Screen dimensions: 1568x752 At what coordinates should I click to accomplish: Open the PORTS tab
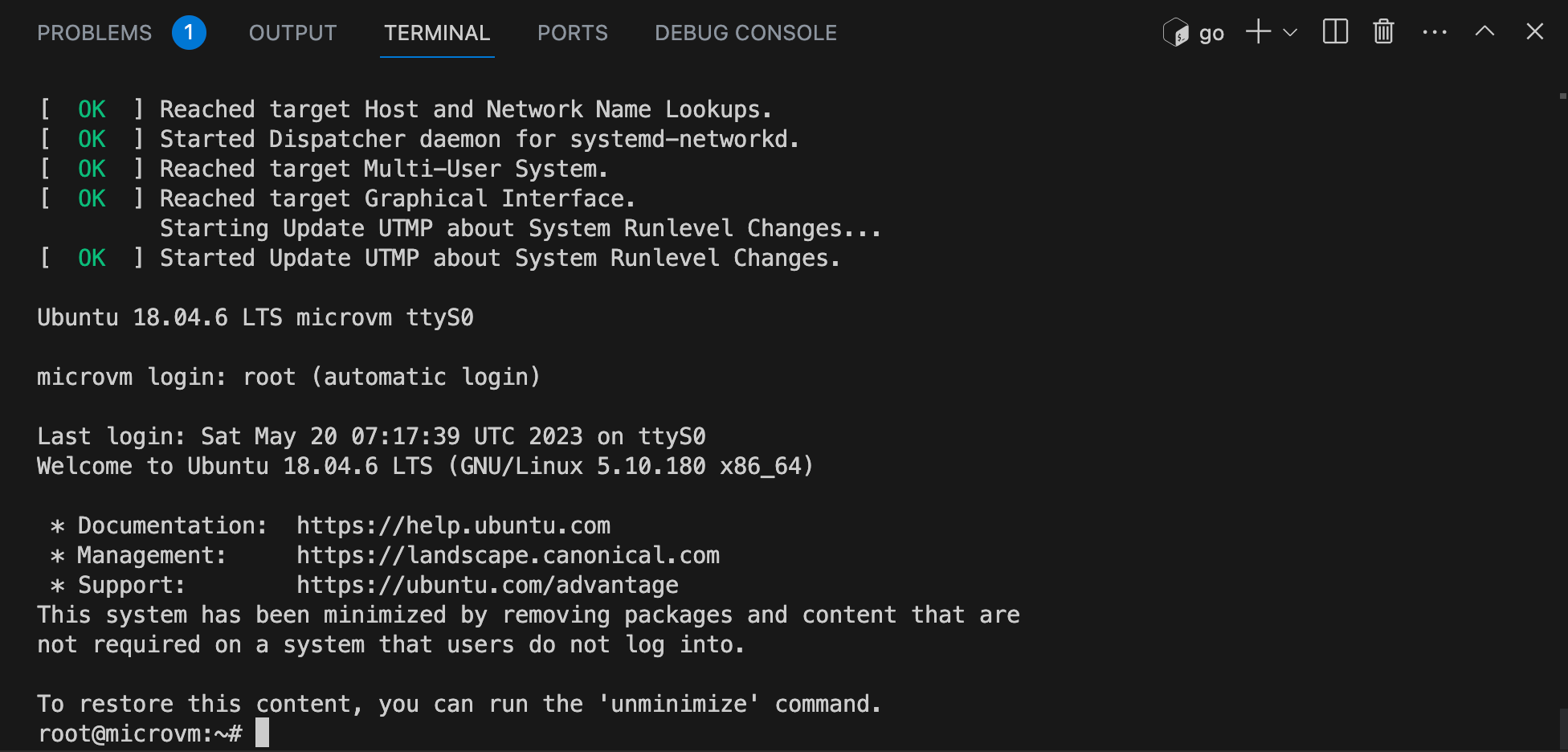[573, 33]
